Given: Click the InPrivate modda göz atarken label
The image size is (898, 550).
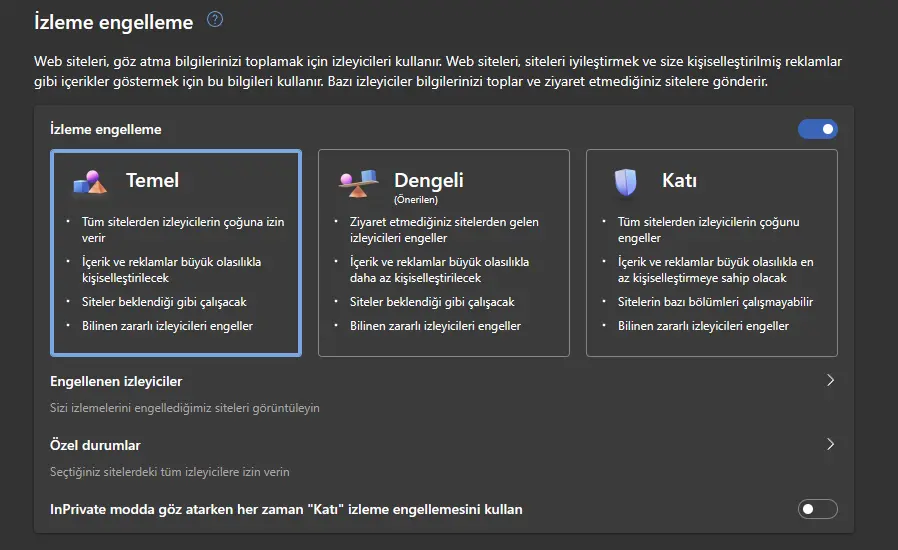Looking at the screenshot, I should pyautogui.click(x=286, y=509).
